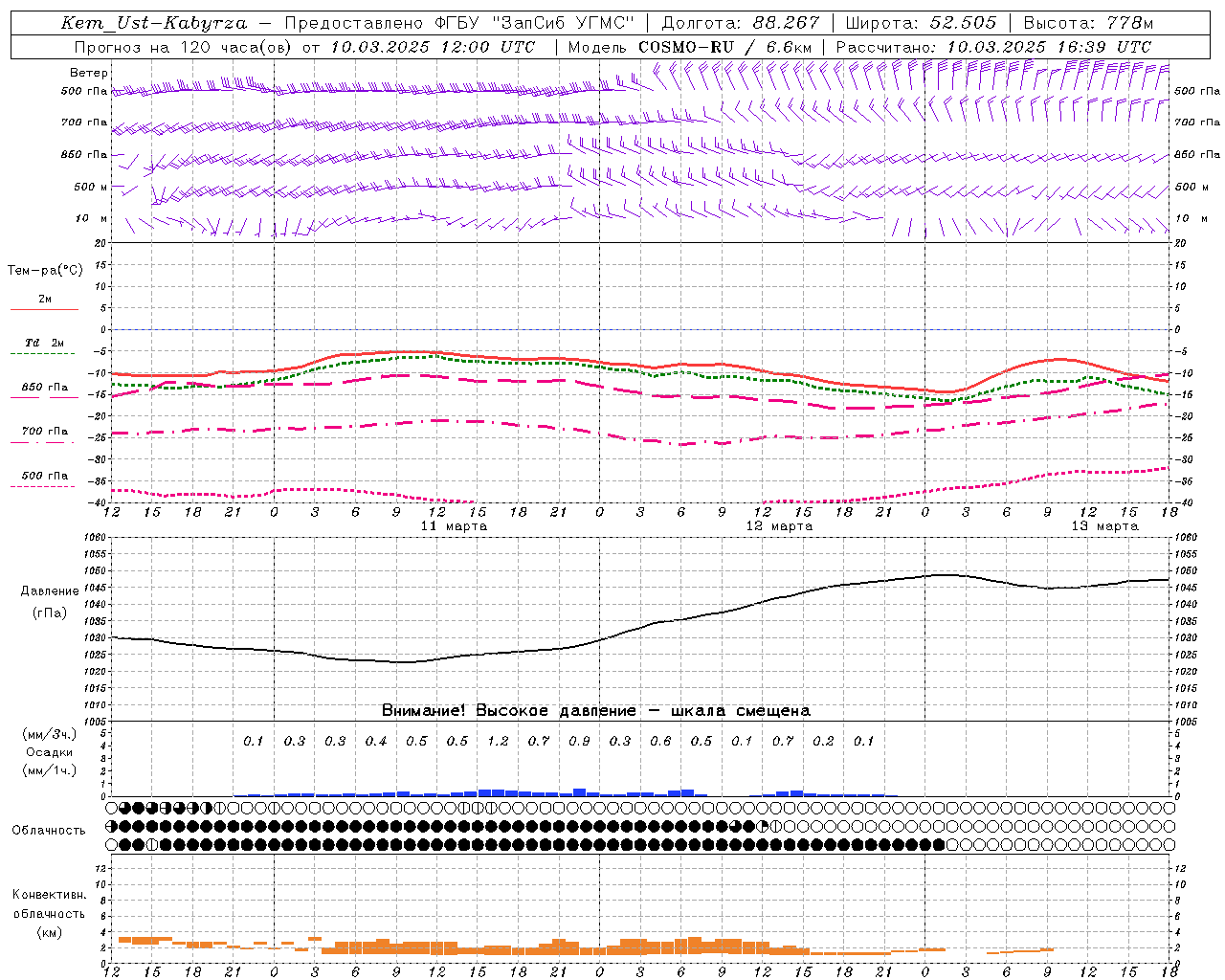
Task: Click the 700 гПа temperature legend entry
Action: tap(45, 432)
